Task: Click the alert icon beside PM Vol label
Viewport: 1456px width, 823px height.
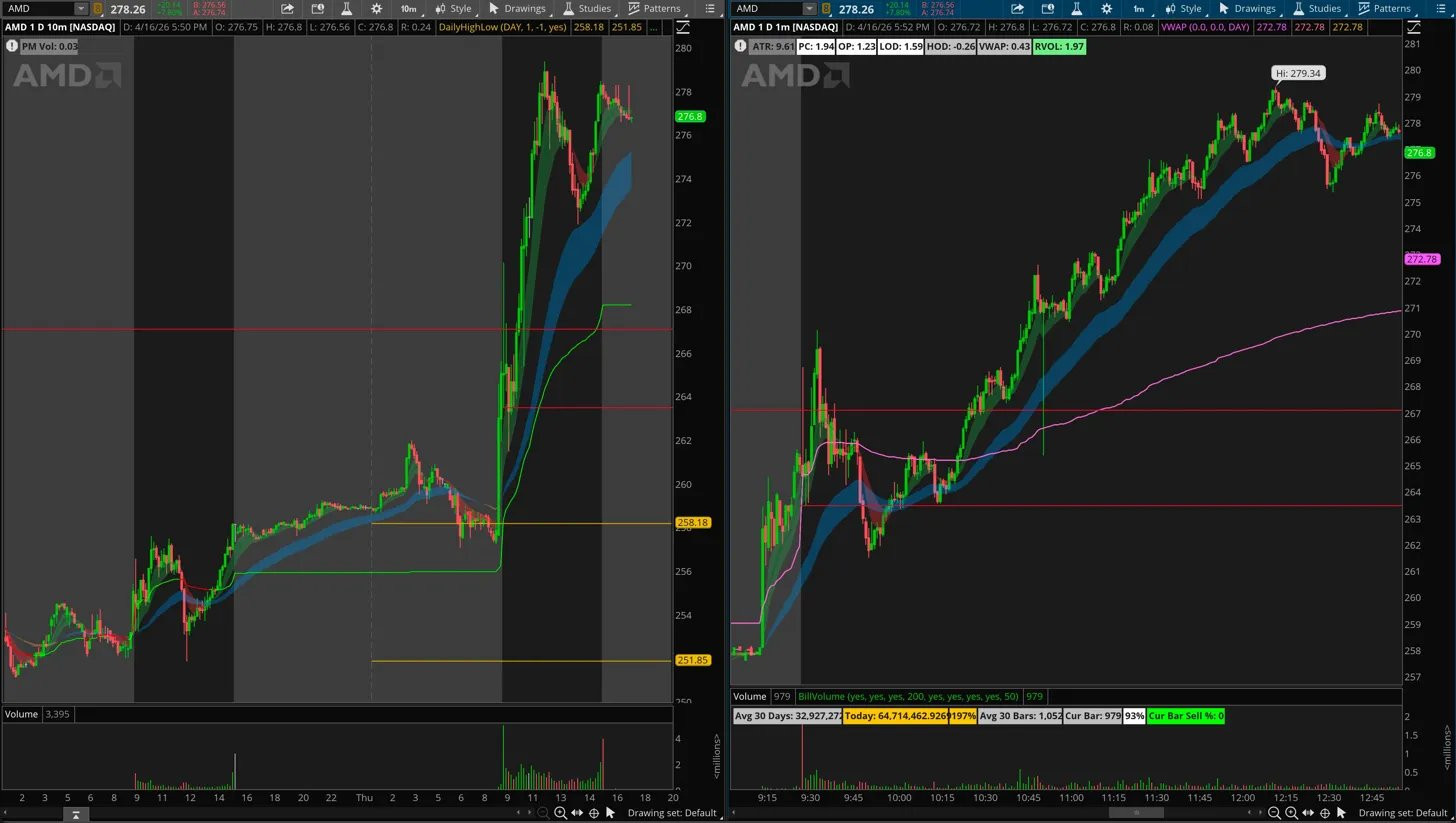Action: (x=11, y=46)
